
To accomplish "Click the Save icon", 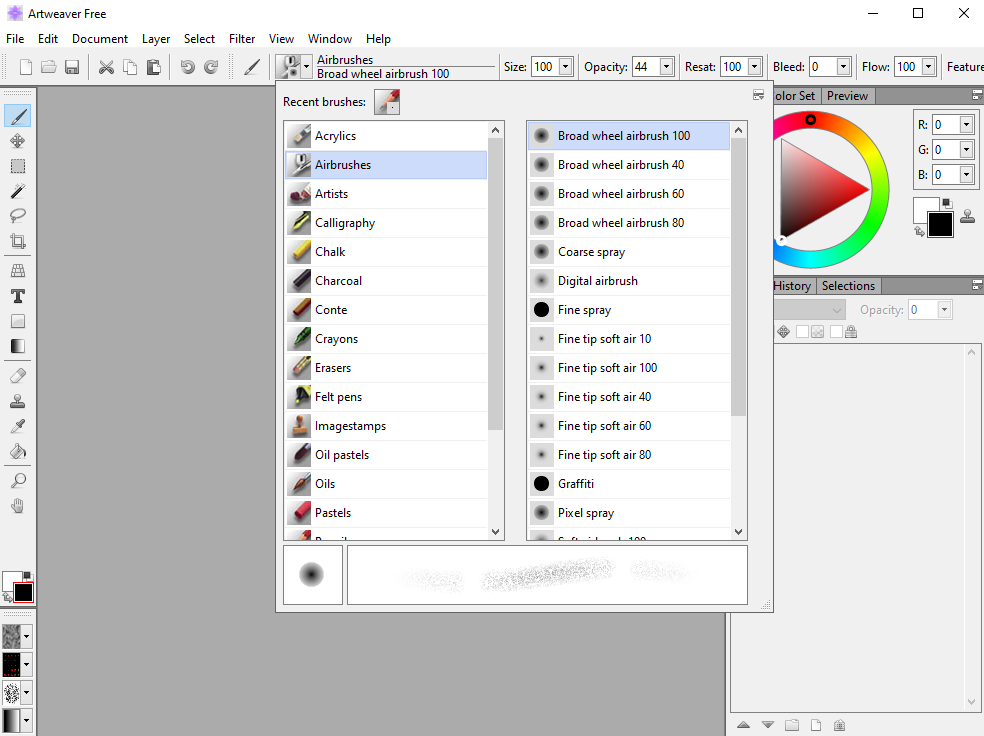I will 72,67.
